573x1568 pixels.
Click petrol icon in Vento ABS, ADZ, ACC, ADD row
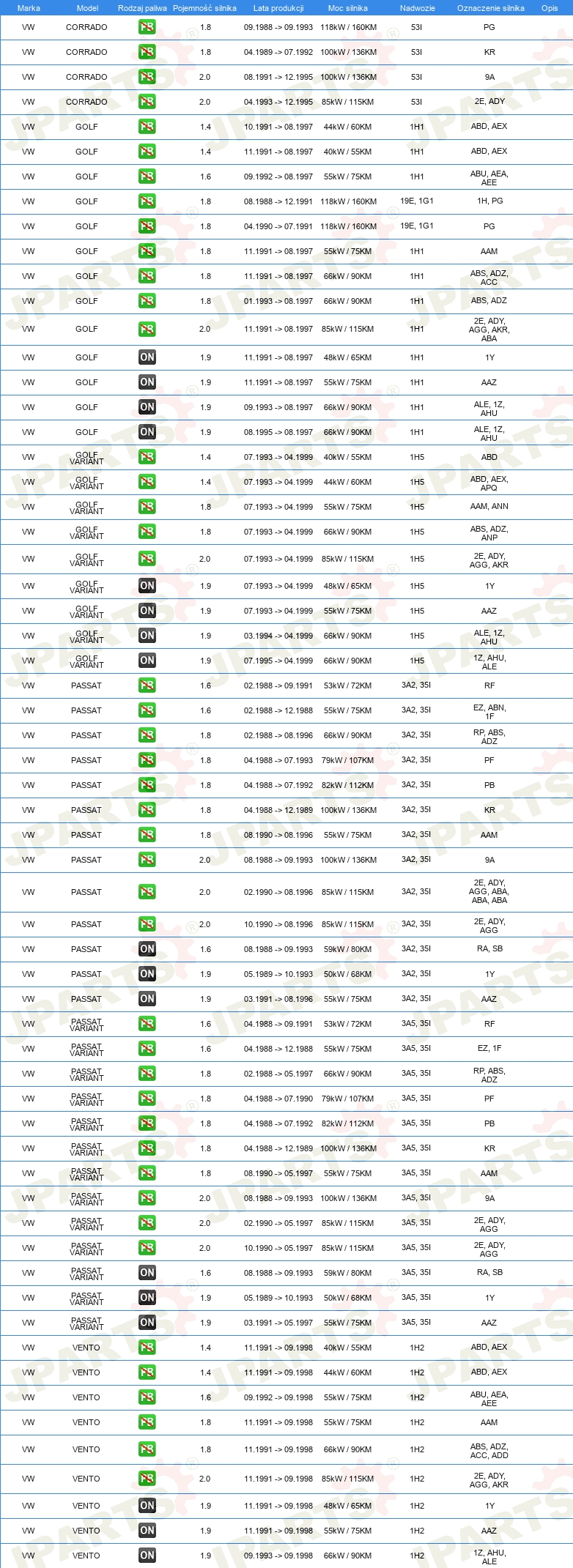click(x=147, y=1449)
